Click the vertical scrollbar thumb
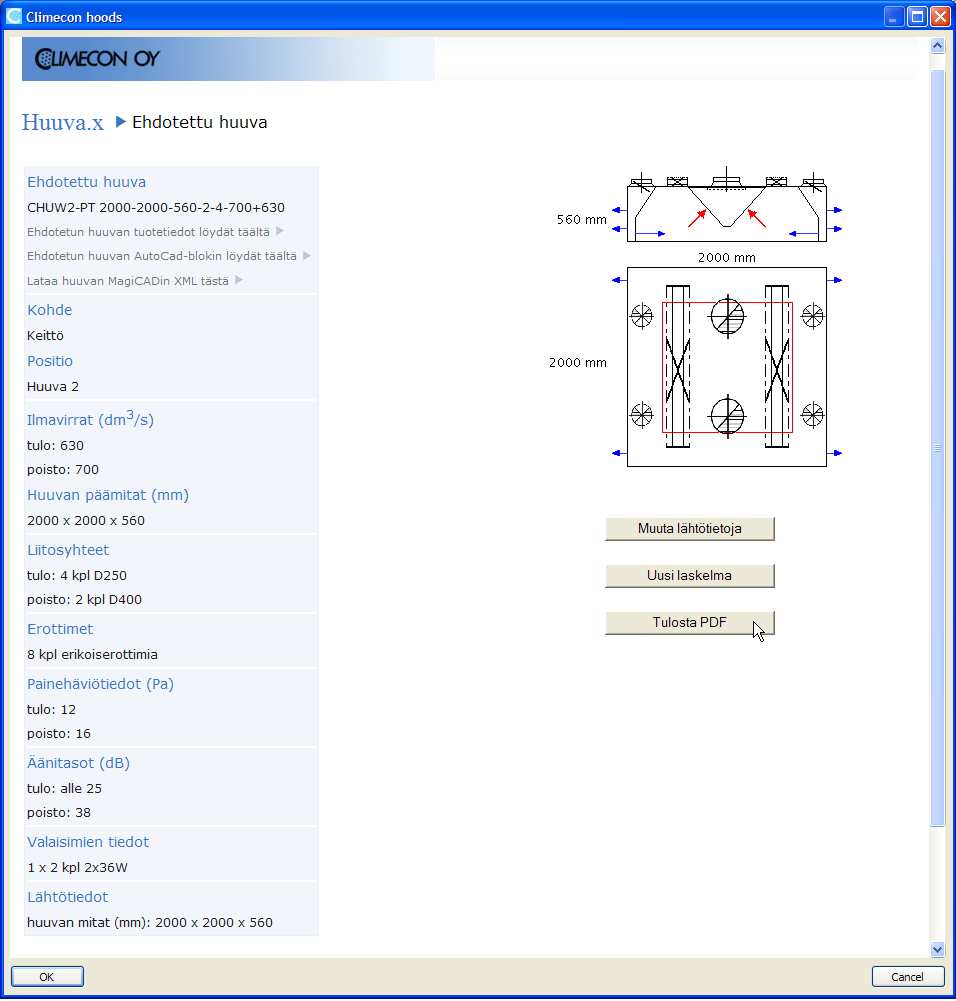This screenshot has height=1001, width=956. [937, 448]
